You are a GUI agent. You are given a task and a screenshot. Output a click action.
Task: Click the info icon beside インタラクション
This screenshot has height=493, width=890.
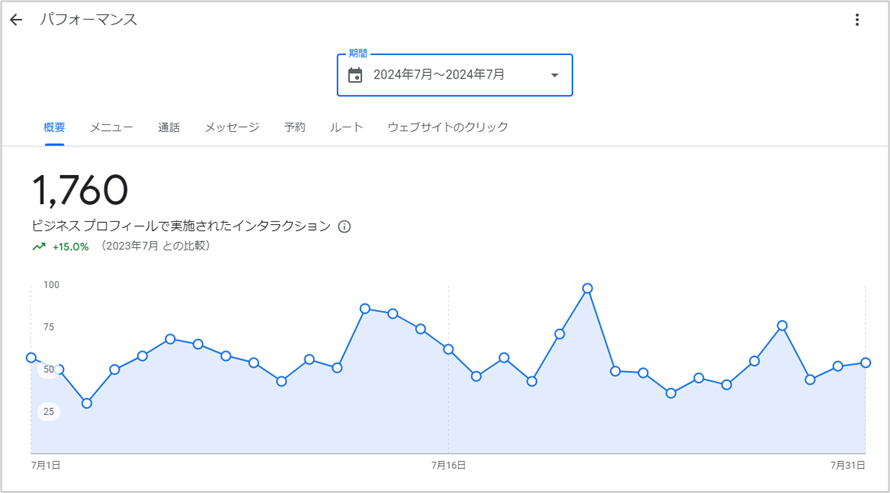[345, 226]
